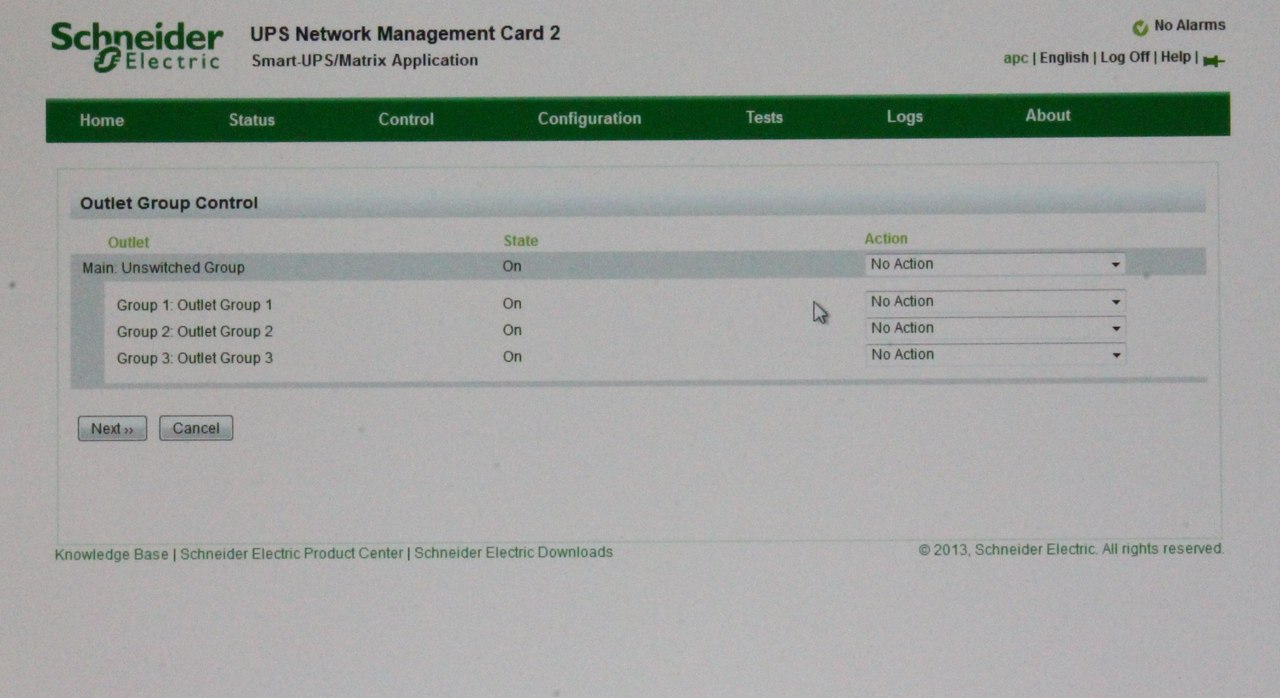The height and width of the screenshot is (698, 1280).
Task: Click the Group 1: Outlet Group 1 label
Action: [x=194, y=305]
